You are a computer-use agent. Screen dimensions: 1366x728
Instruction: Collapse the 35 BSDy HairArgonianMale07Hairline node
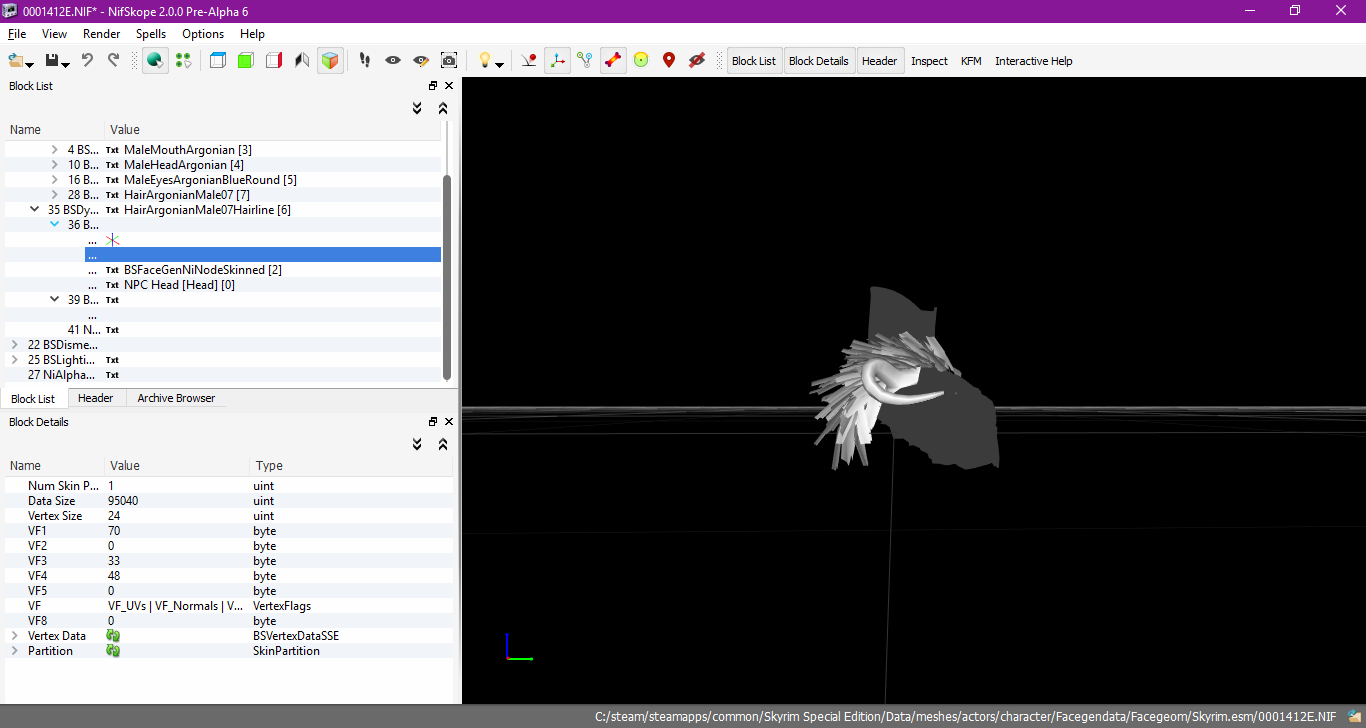point(35,210)
